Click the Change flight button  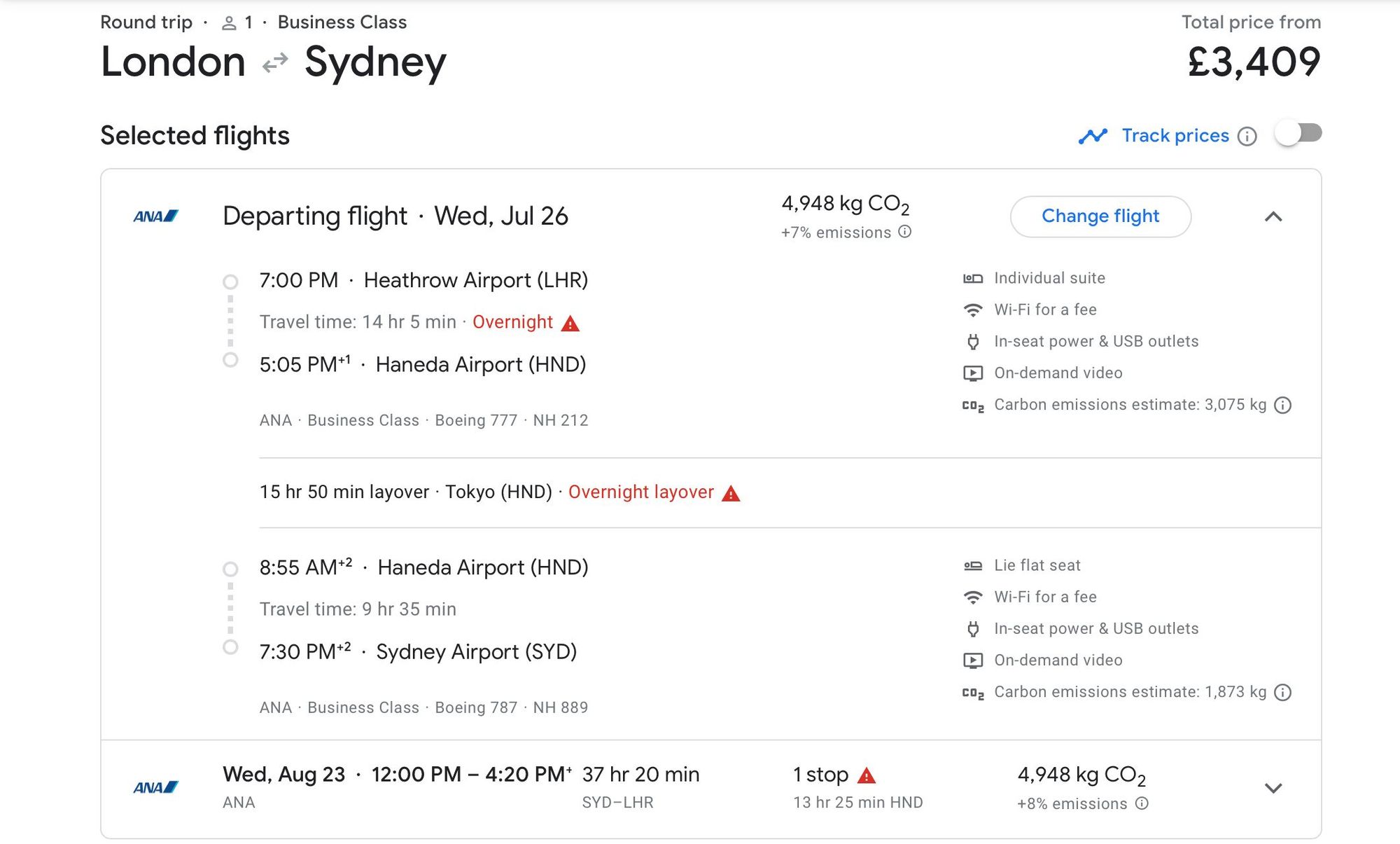pyautogui.click(x=1100, y=216)
